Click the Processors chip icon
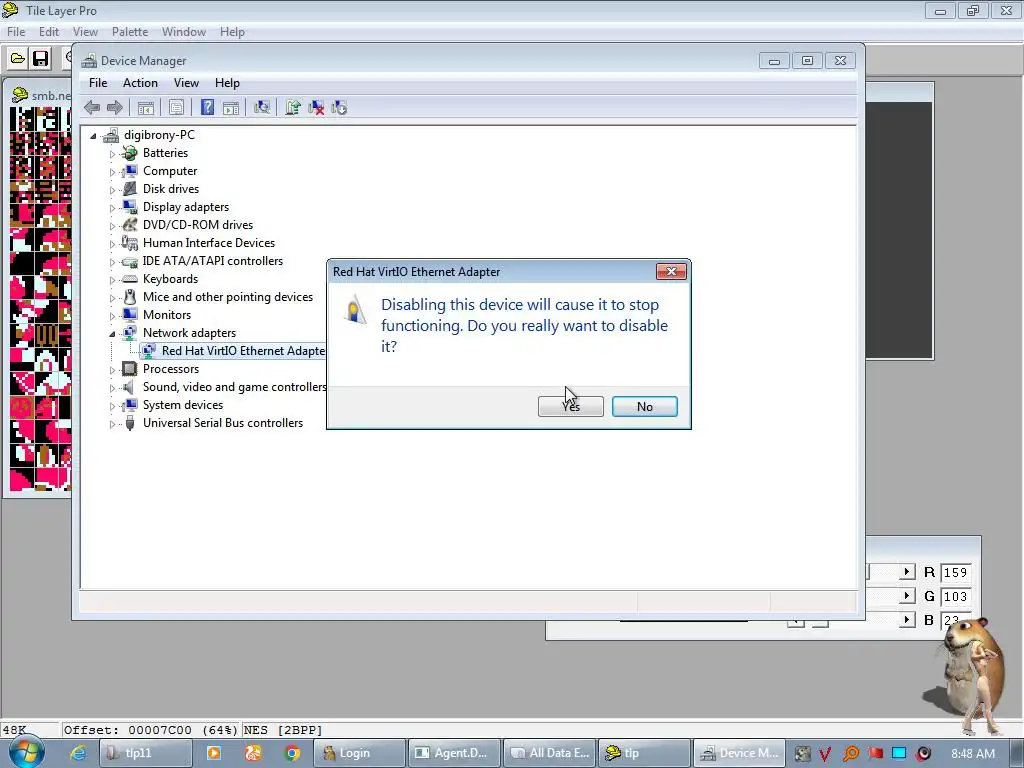 (x=130, y=369)
